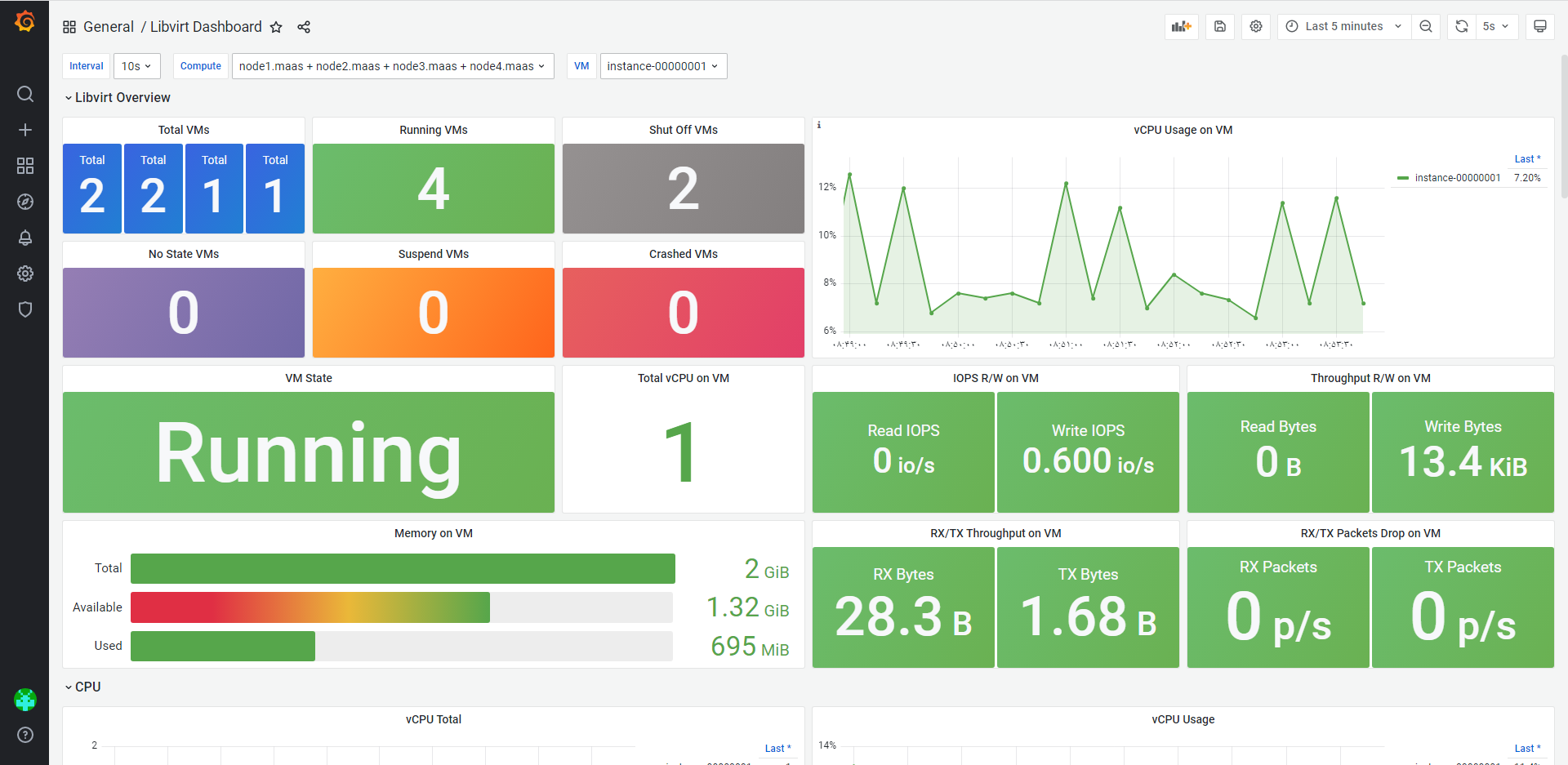Viewport: 1568px width, 765px height.
Task: Open Server Admin shield icon
Action: tap(25, 309)
